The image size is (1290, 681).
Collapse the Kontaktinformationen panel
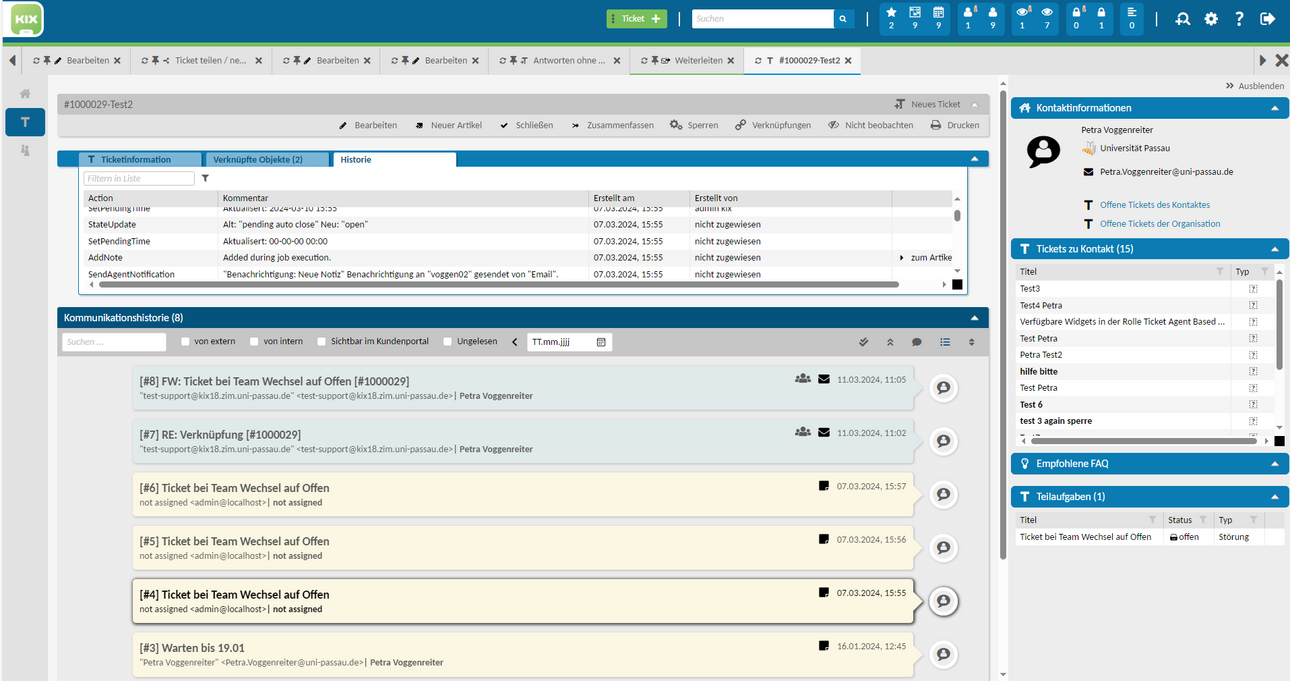1274,108
